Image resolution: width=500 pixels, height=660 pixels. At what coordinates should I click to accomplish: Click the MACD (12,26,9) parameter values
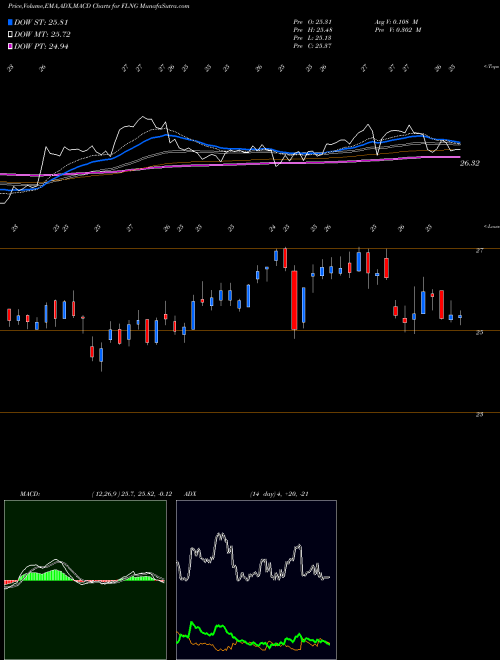[x=131, y=494]
